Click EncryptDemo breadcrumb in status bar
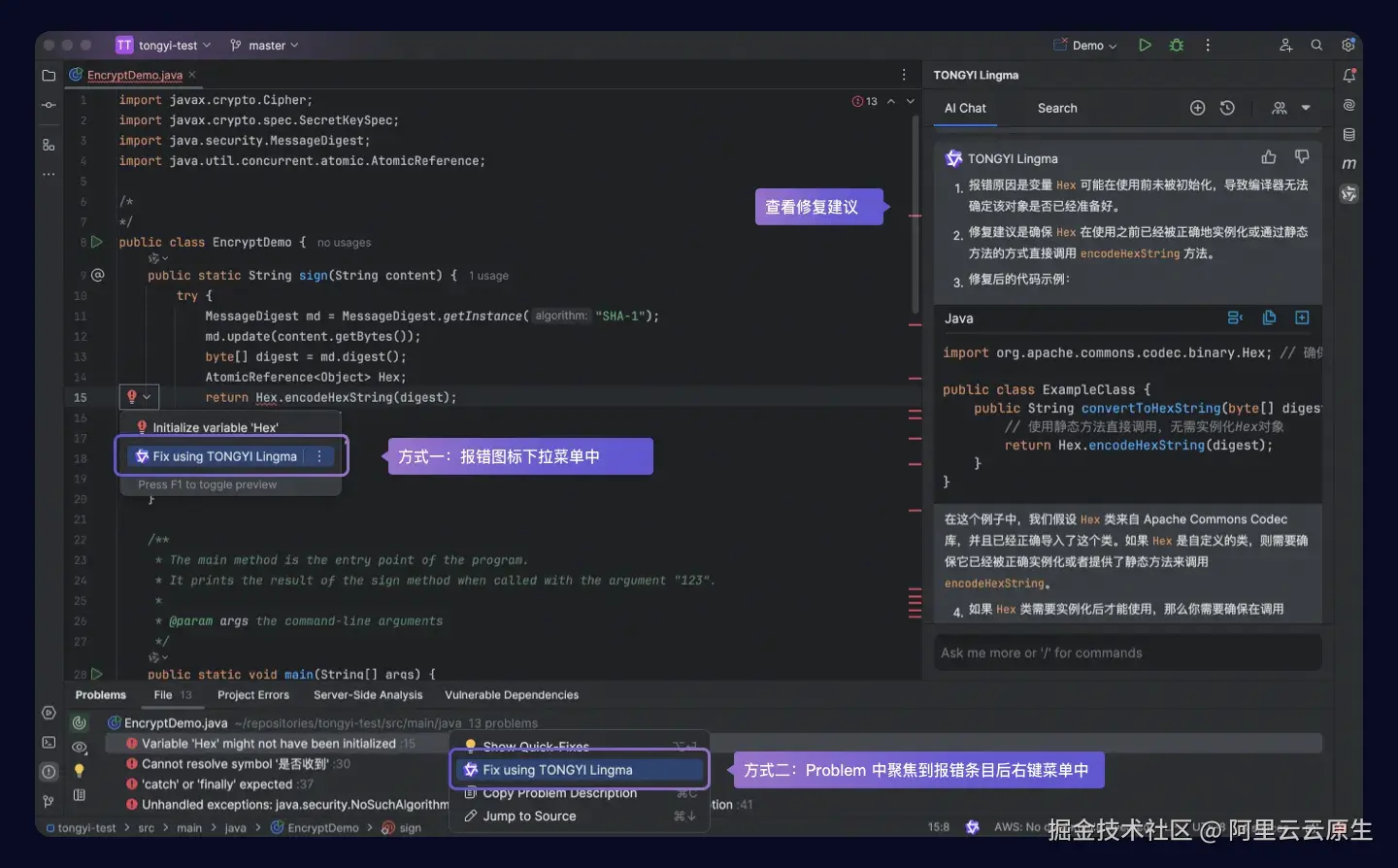The image size is (1398, 868). [x=315, y=828]
